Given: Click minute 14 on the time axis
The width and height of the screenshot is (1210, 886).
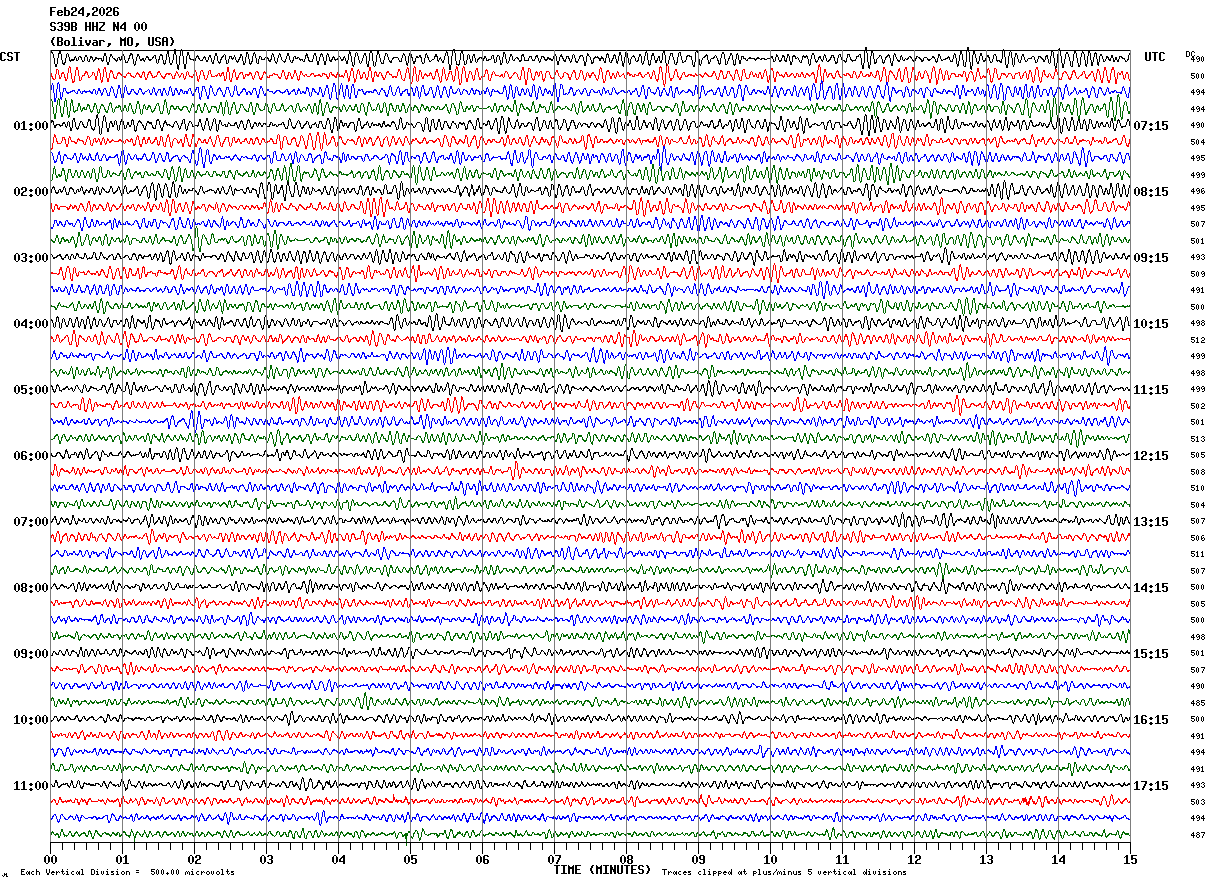Looking at the screenshot, I should [x=1058, y=859].
